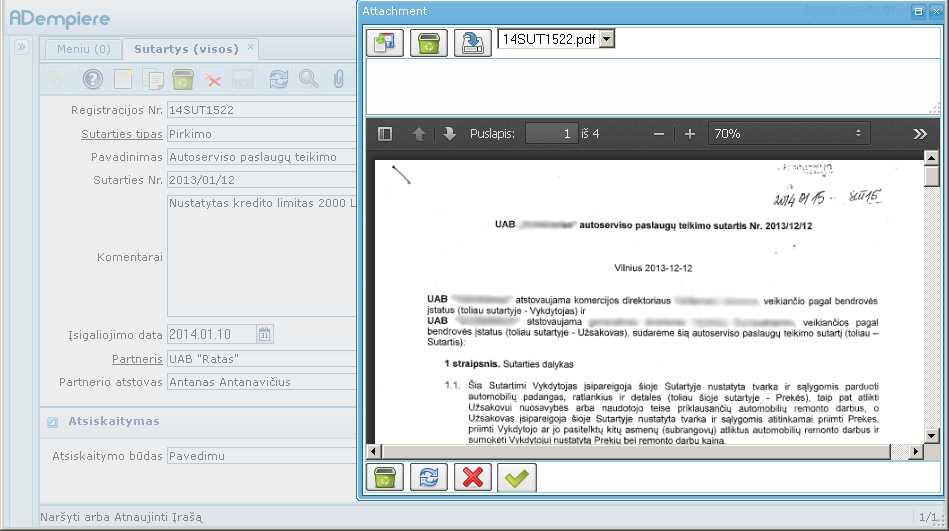This screenshot has height=531, width=949.
Task: Collapse the Atsiskaitymas section
Action: 53,422
